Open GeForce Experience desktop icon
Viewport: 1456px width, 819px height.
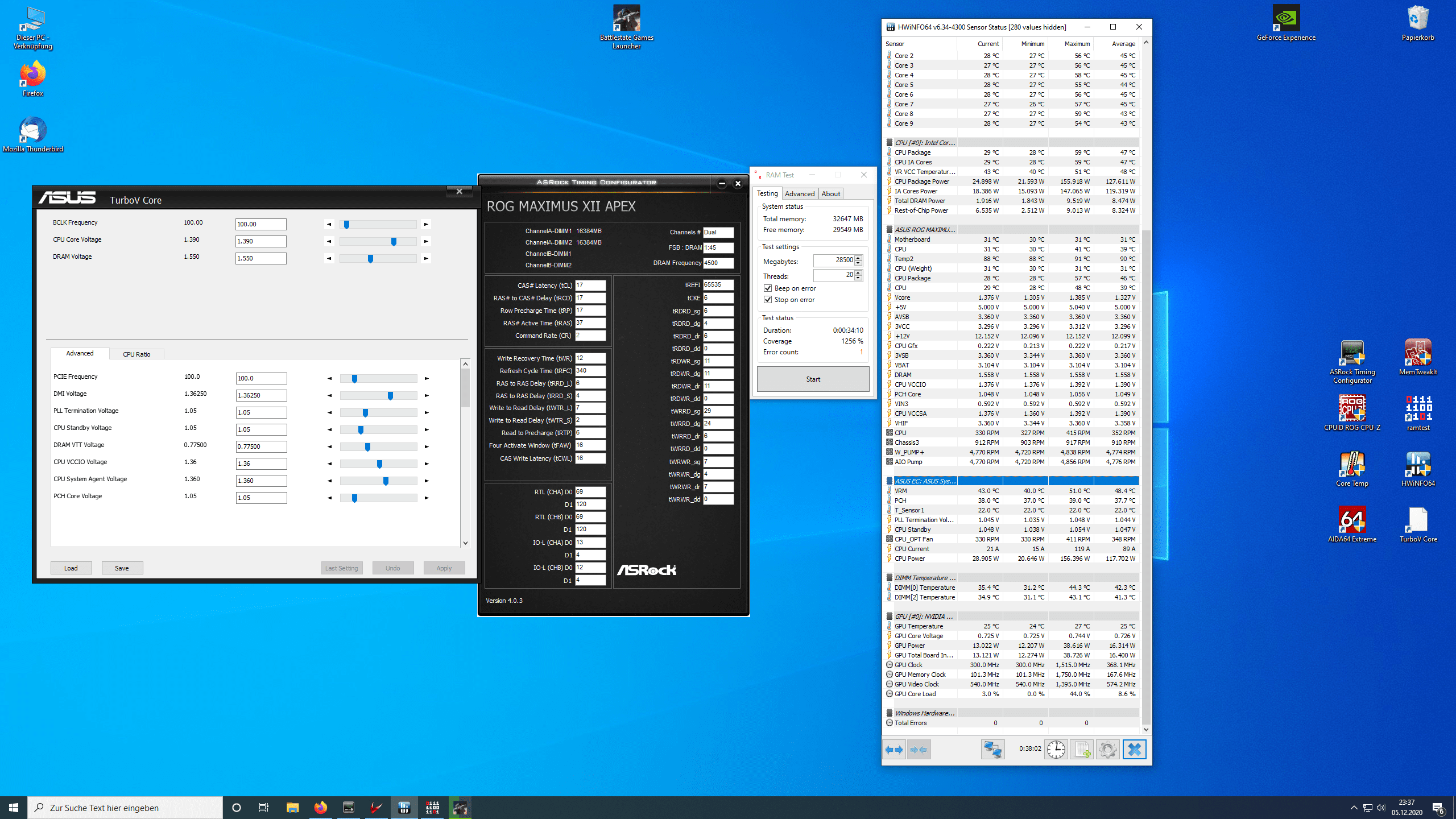tap(1286, 23)
